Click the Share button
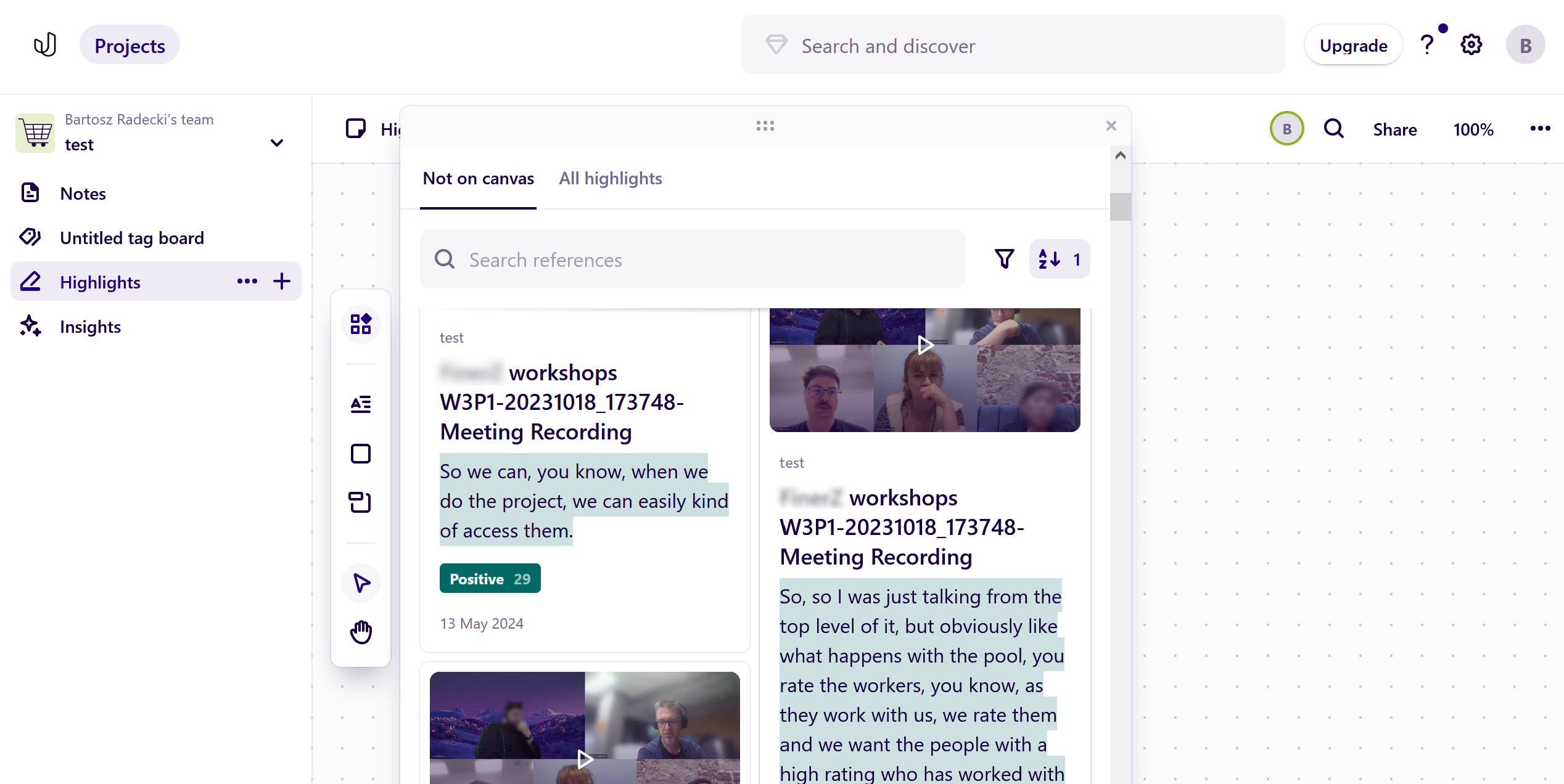The image size is (1564, 784). (1395, 129)
